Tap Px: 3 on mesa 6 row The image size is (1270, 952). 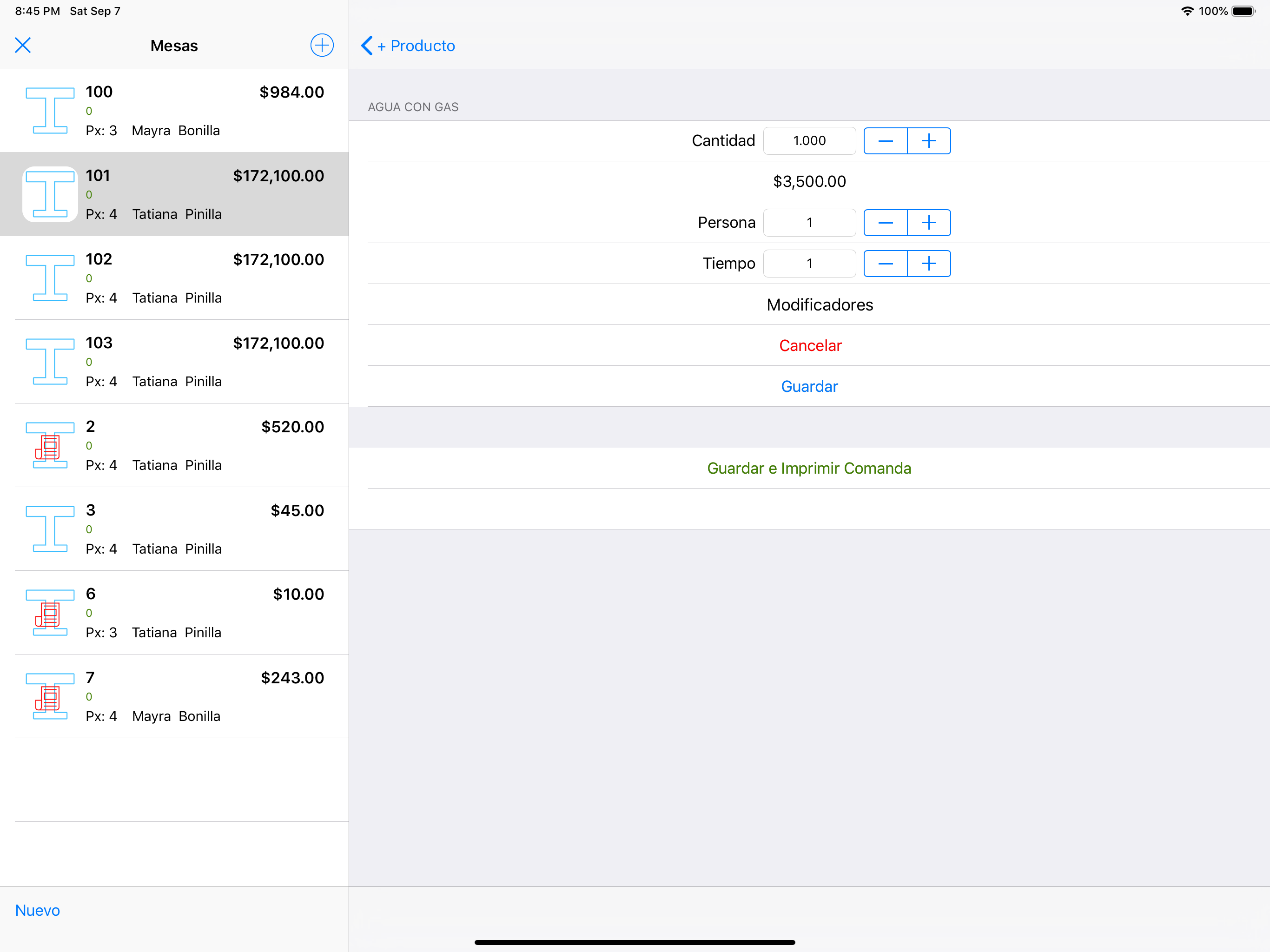pos(101,633)
